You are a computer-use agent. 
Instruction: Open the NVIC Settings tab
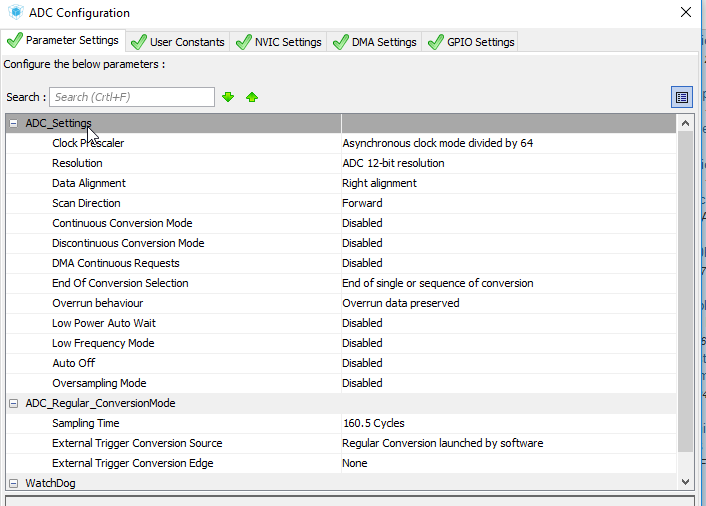click(279, 42)
